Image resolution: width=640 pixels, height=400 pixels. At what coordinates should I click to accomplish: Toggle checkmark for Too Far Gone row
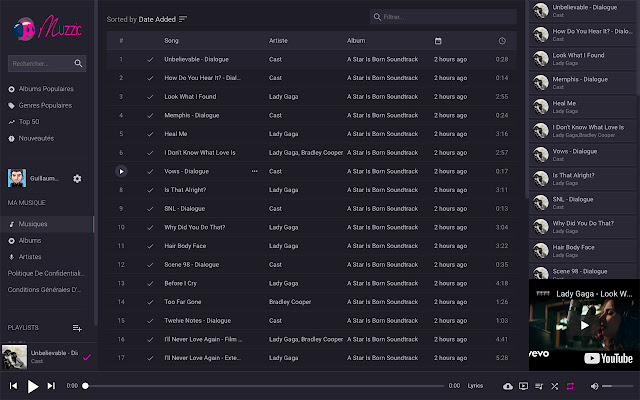click(150, 302)
